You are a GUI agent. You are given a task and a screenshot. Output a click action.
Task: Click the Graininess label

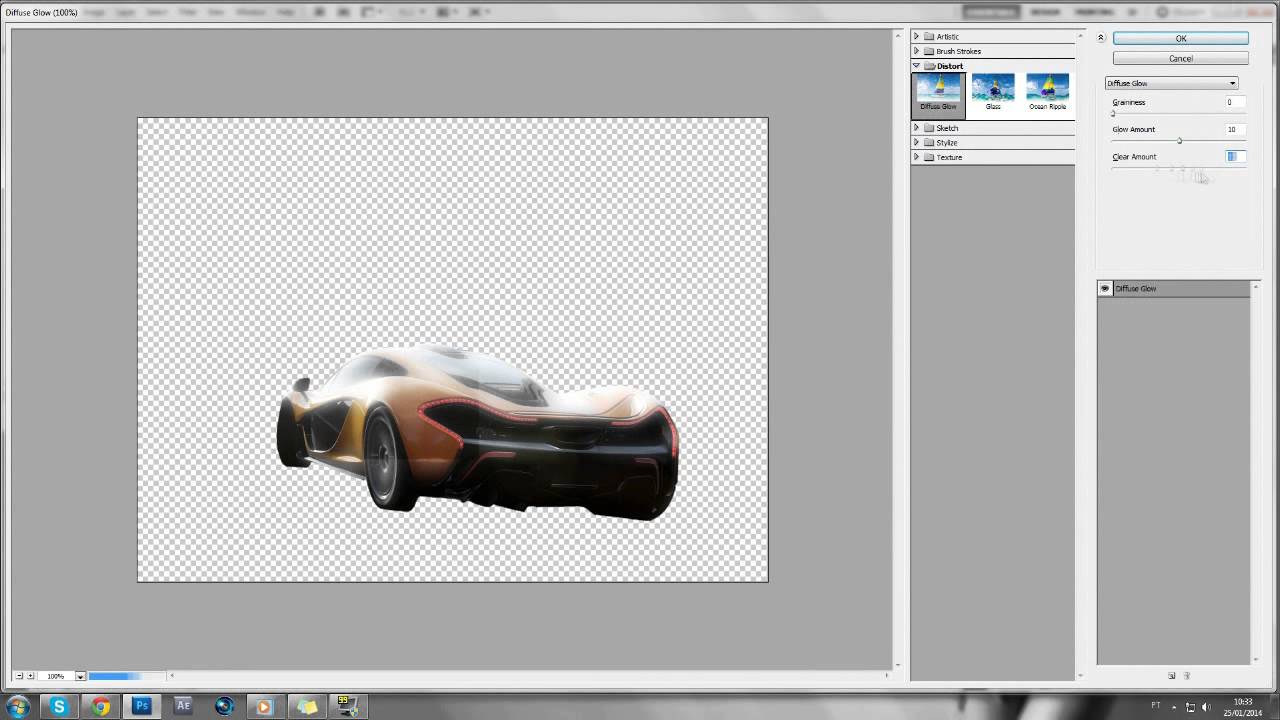coord(1129,102)
